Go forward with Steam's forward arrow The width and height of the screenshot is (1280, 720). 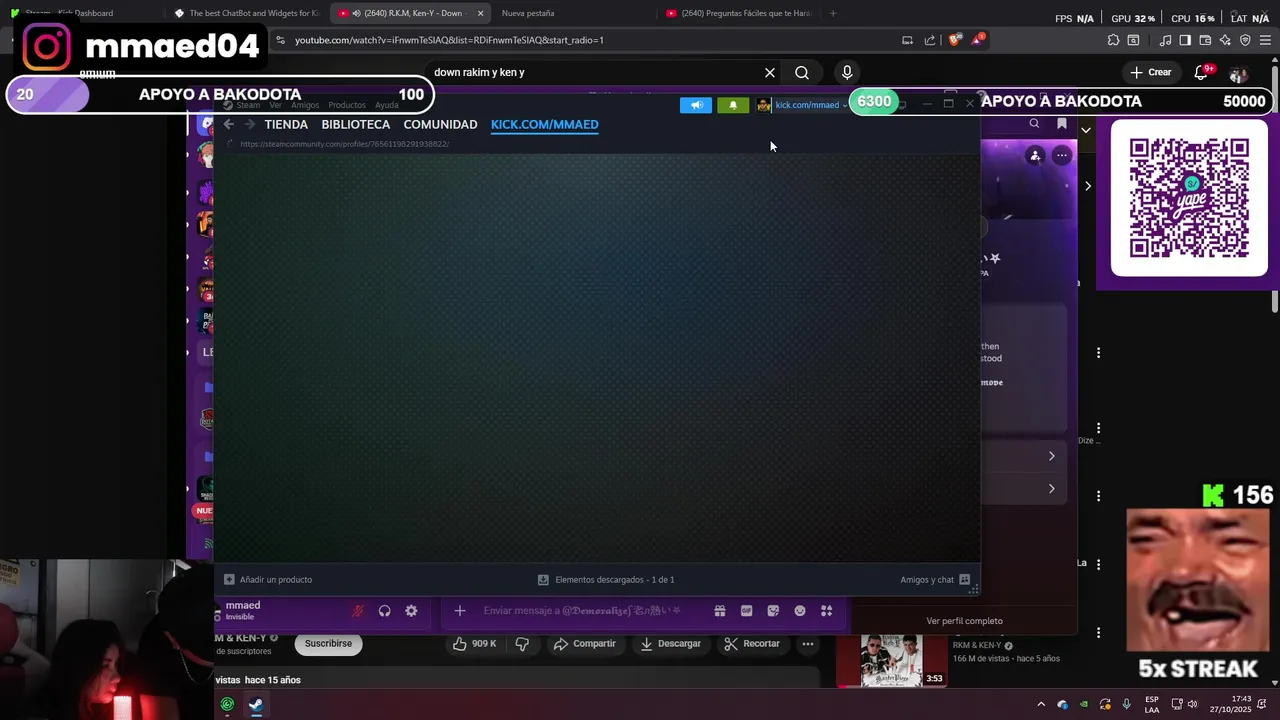248,124
